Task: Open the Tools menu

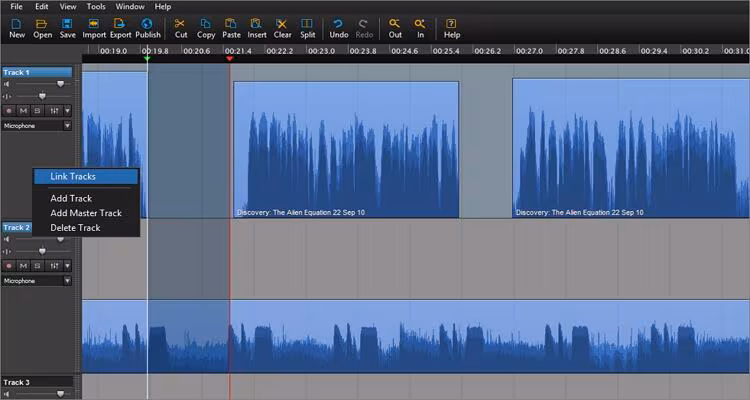Action: (96, 7)
